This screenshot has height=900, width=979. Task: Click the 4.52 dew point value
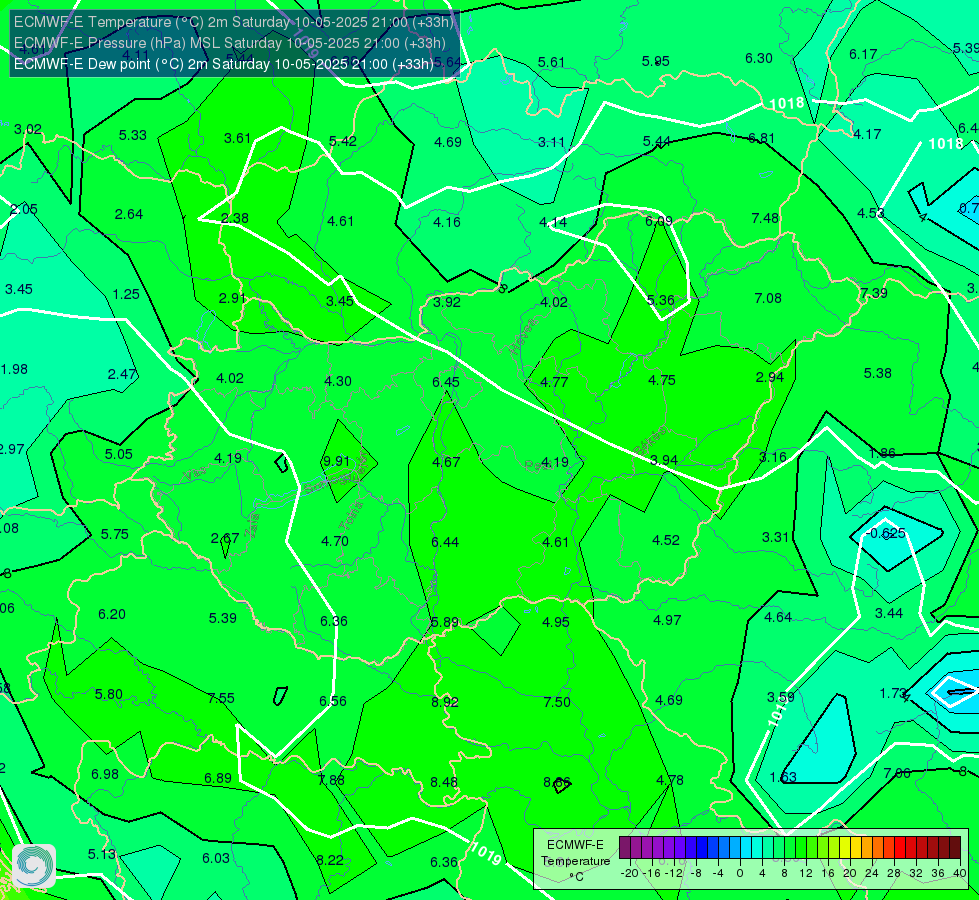(666, 540)
